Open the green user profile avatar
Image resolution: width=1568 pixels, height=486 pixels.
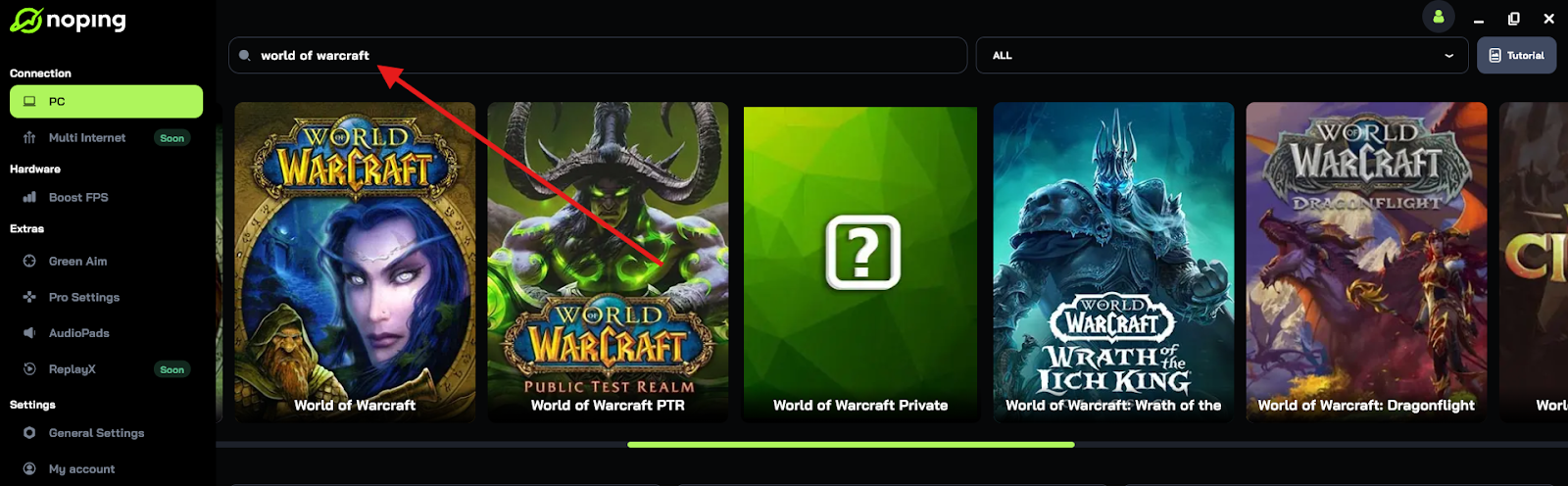click(x=1439, y=17)
